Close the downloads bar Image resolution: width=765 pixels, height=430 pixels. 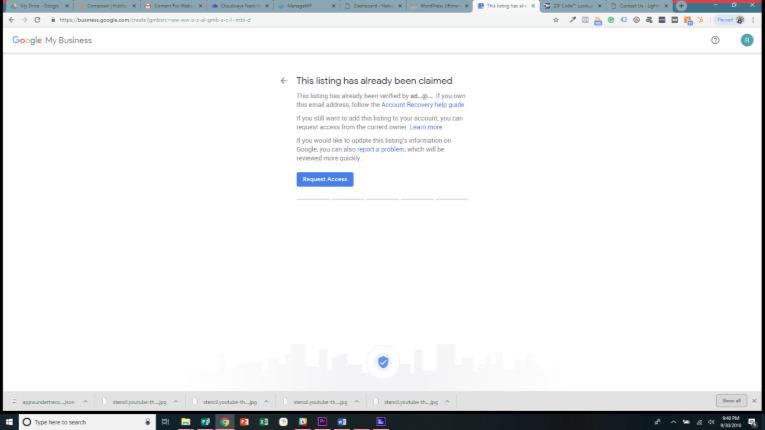[x=754, y=401]
